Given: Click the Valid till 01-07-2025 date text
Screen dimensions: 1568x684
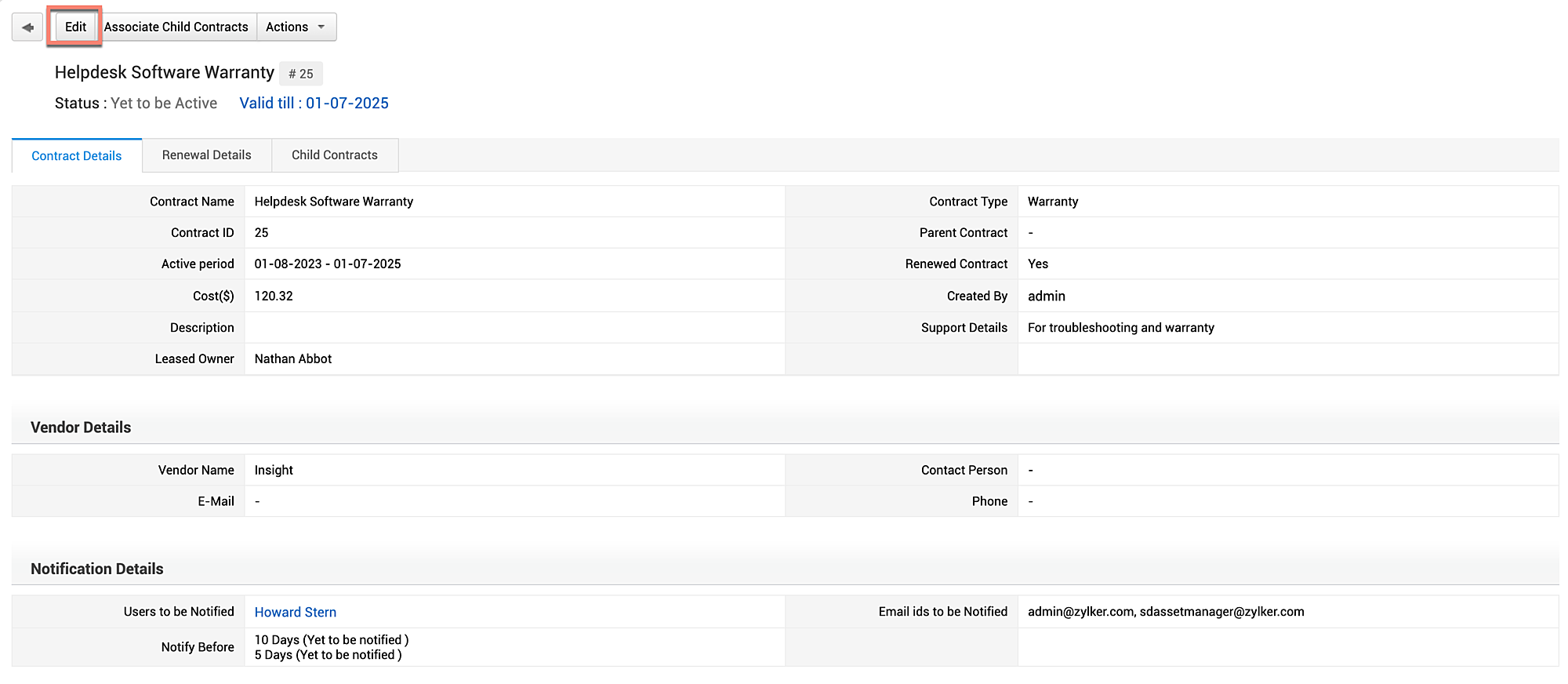Looking at the screenshot, I should 314,103.
